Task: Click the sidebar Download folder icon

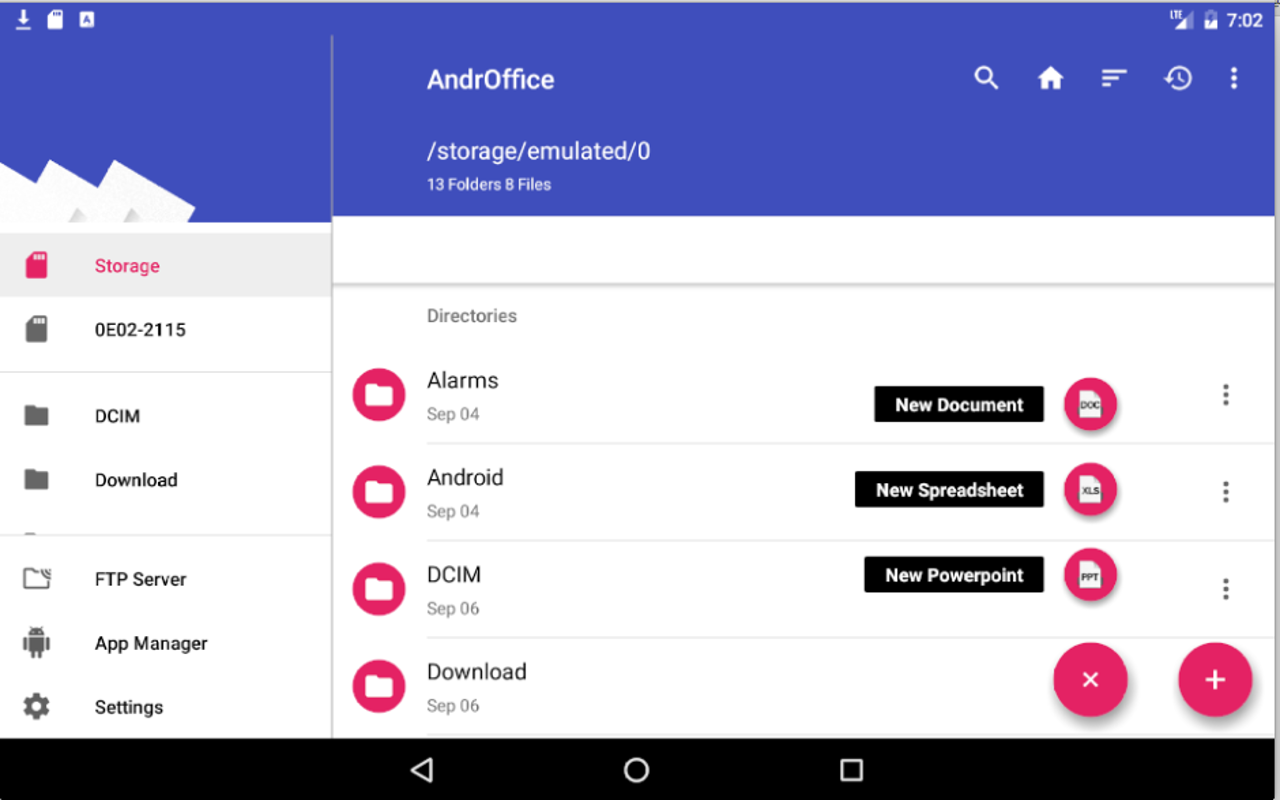Action: pyautogui.click(x=37, y=479)
